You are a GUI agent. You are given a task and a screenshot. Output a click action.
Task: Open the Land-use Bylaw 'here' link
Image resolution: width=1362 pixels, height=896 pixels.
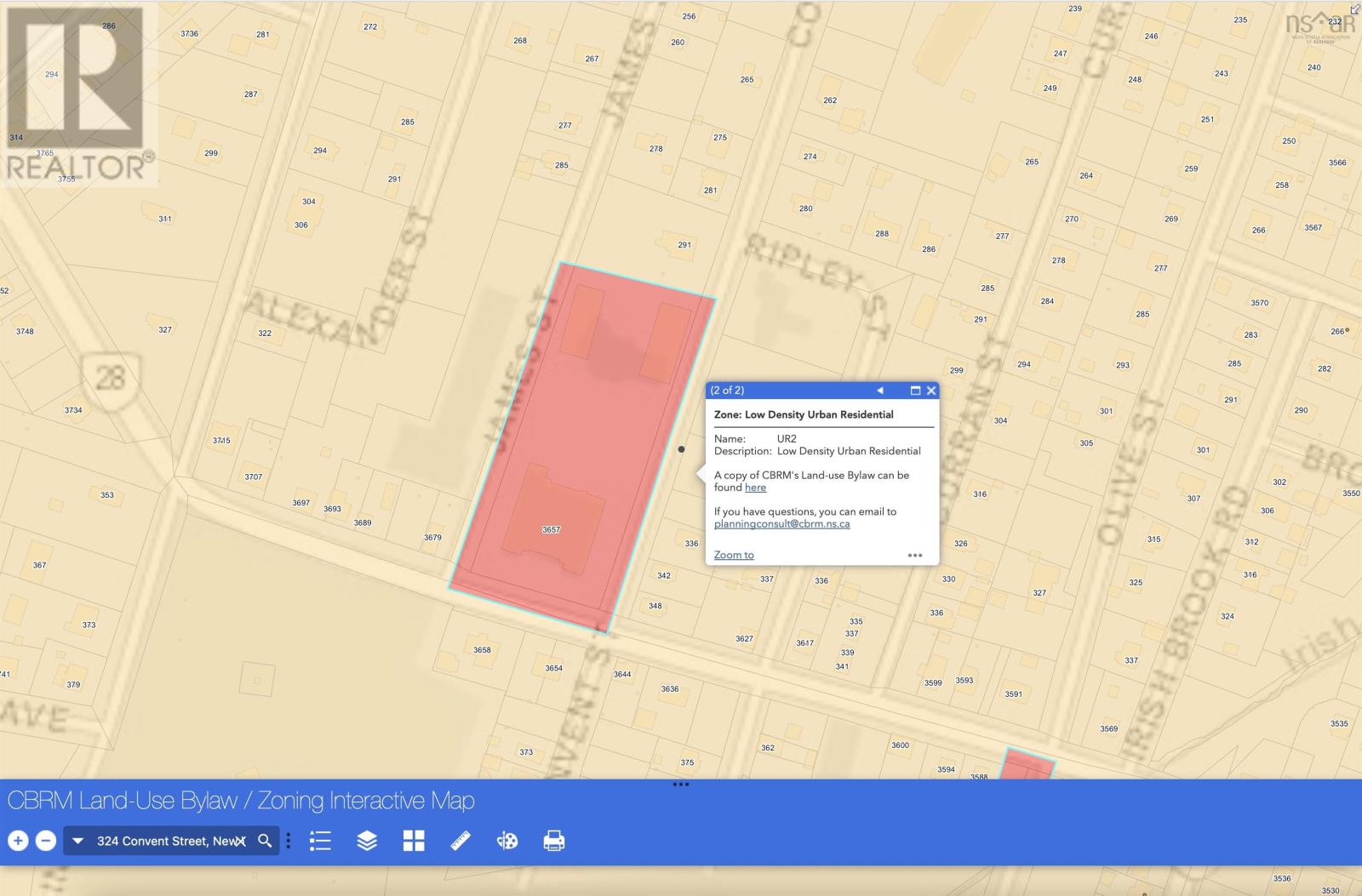(755, 488)
